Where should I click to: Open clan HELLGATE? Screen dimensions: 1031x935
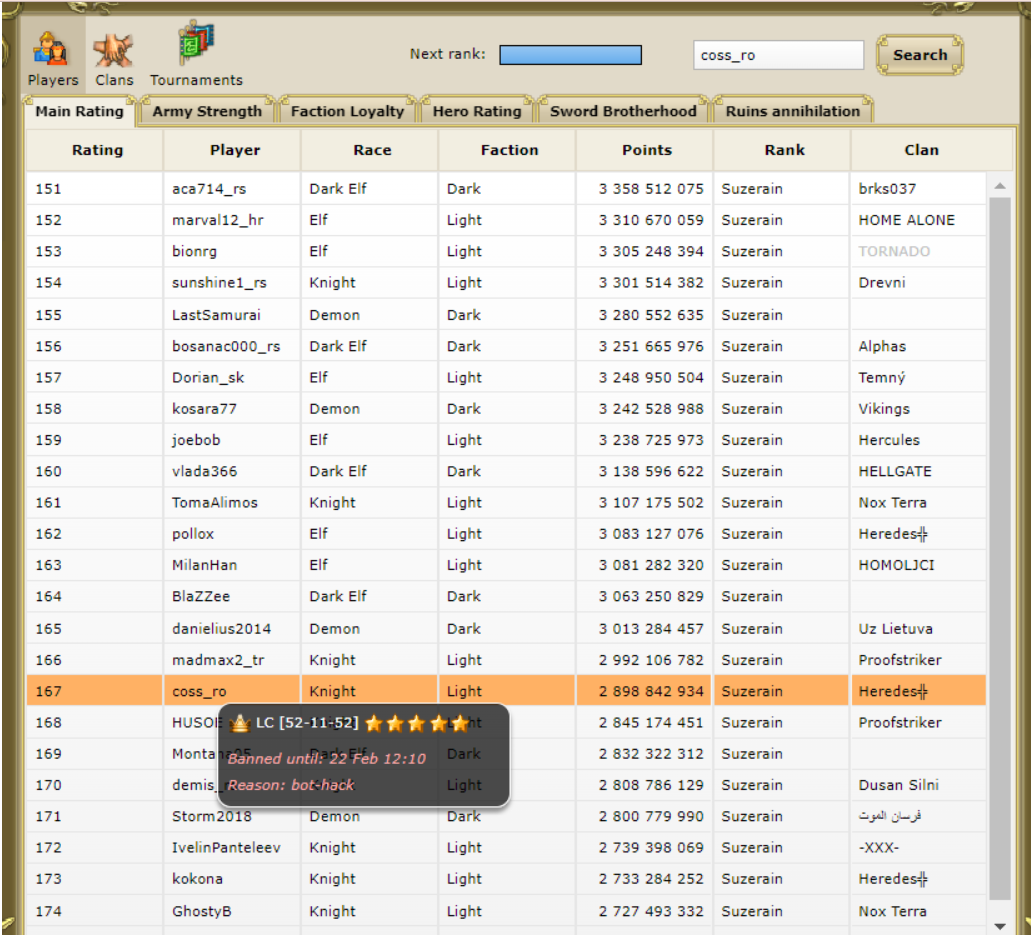[x=895, y=471]
